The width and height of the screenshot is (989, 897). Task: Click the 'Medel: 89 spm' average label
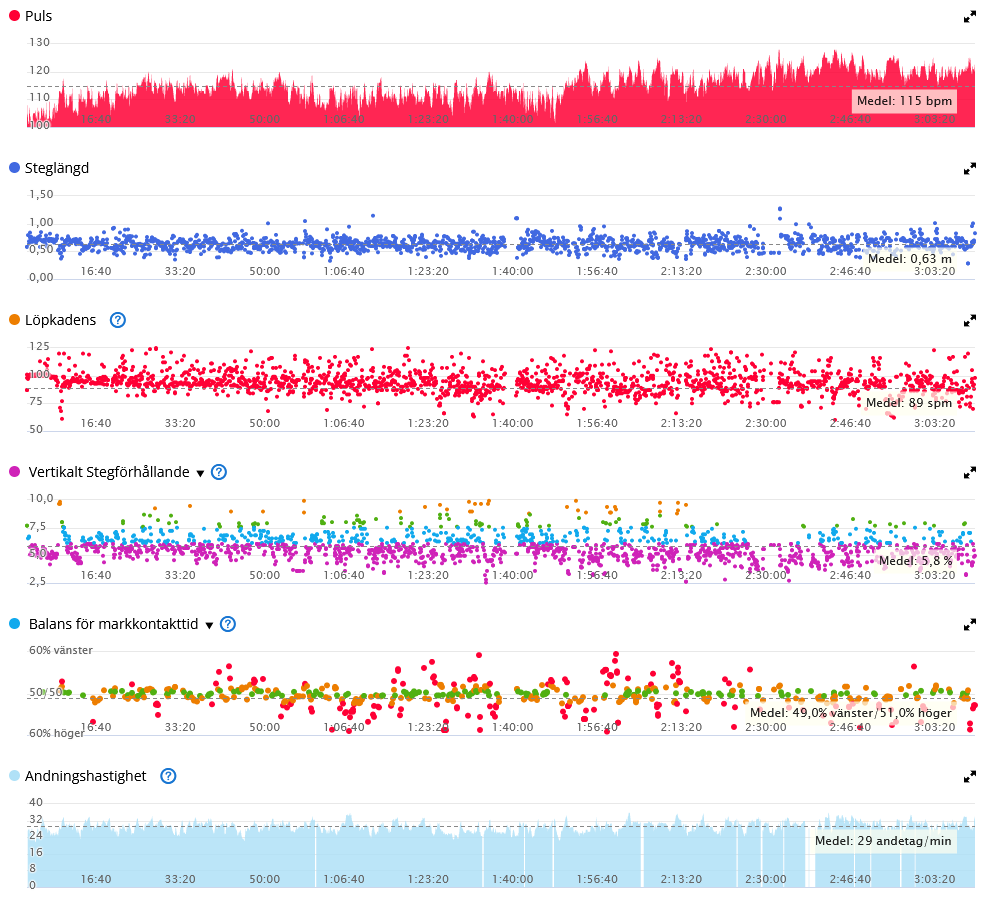pos(909,402)
